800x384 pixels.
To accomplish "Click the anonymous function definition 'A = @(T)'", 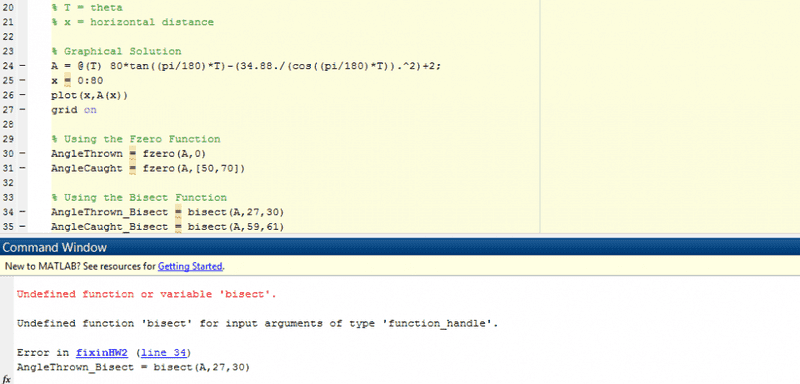I will click(x=78, y=66).
